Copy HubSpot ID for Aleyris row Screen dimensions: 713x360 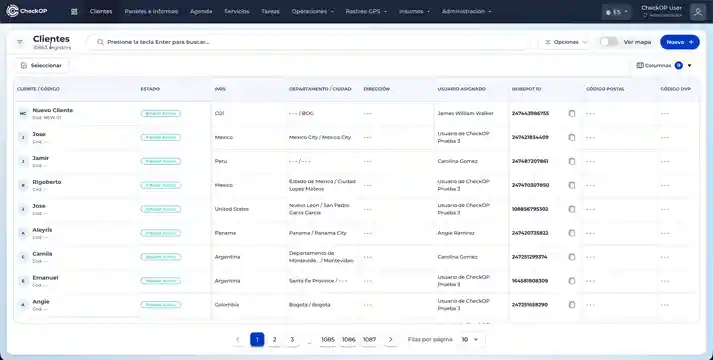click(572, 233)
